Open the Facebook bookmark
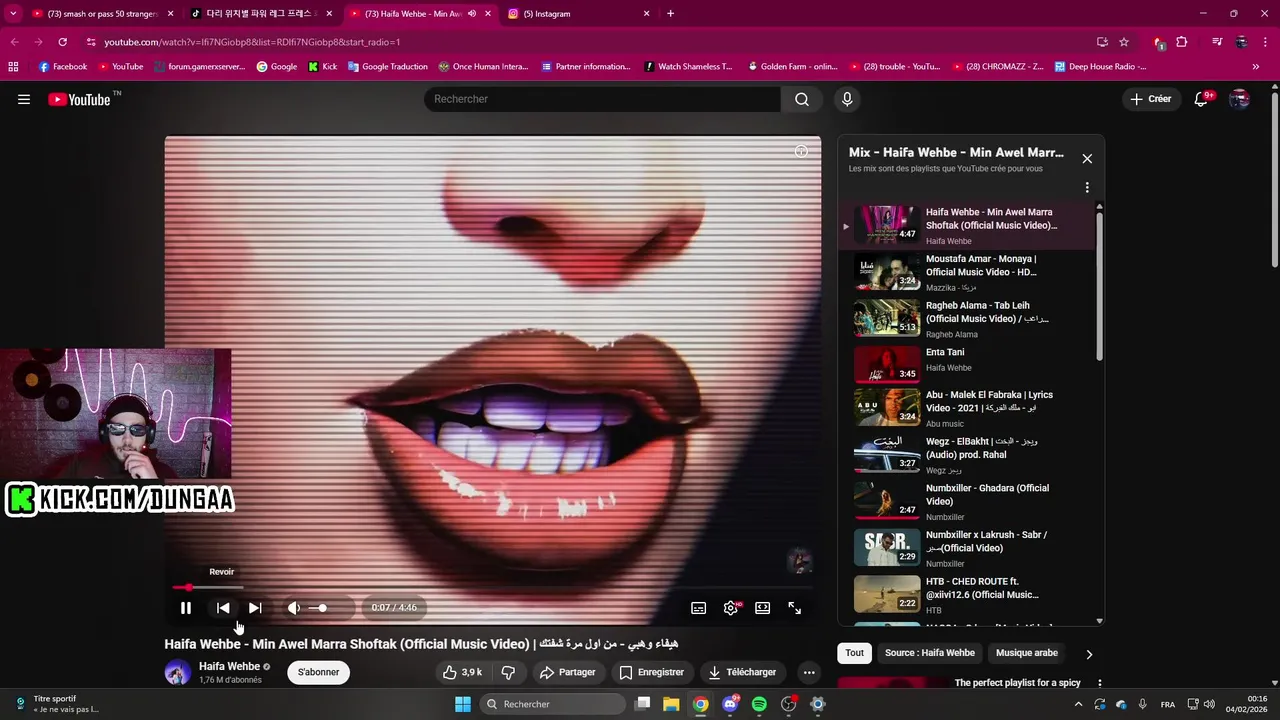This screenshot has width=1280, height=720. tap(63, 67)
